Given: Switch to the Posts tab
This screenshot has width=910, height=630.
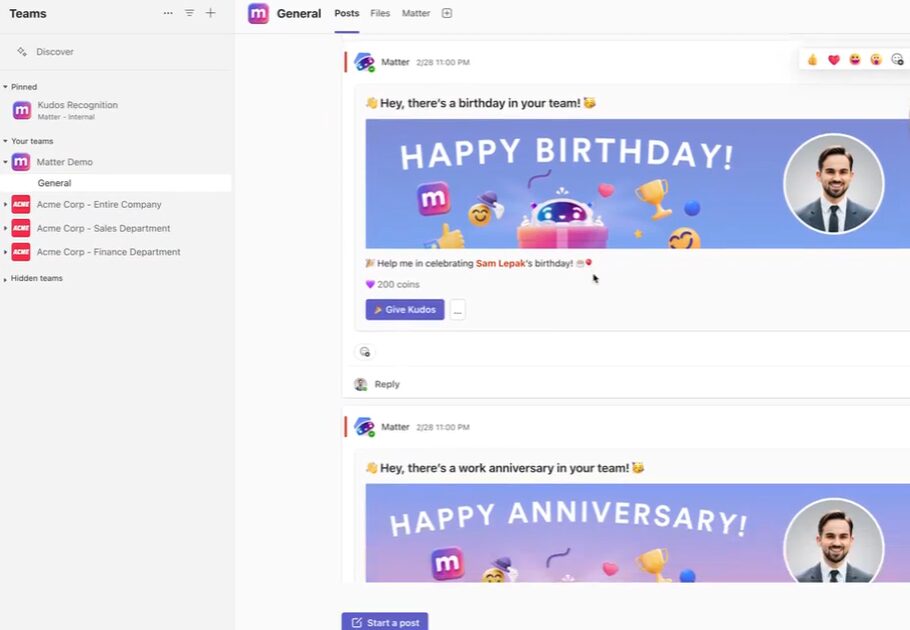Looking at the screenshot, I should [346, 13].
